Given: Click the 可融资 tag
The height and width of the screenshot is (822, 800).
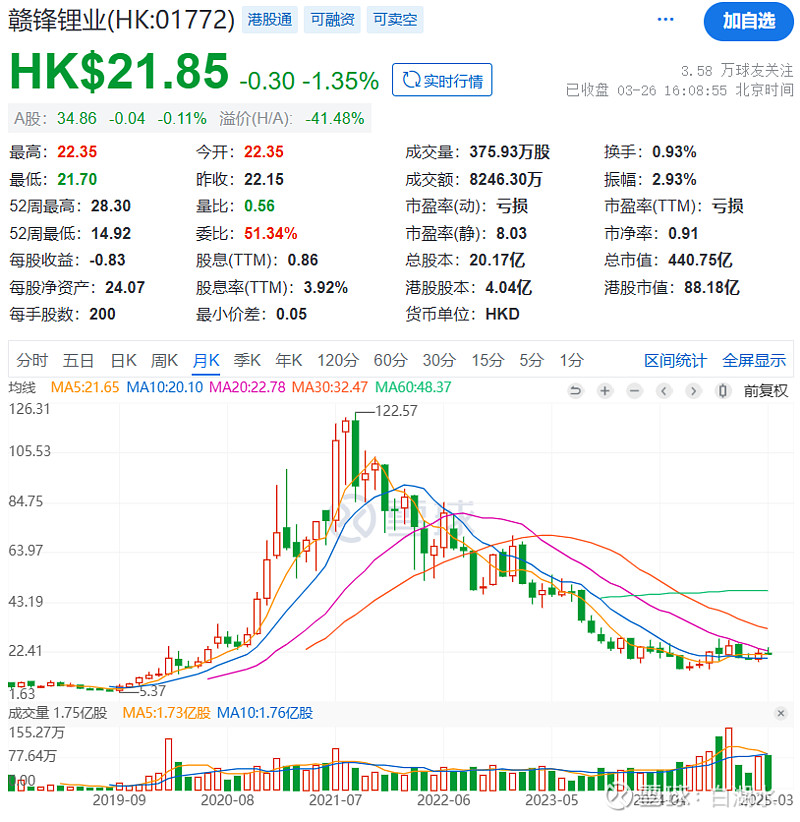Looking at the screenshot, I should 332,20.
